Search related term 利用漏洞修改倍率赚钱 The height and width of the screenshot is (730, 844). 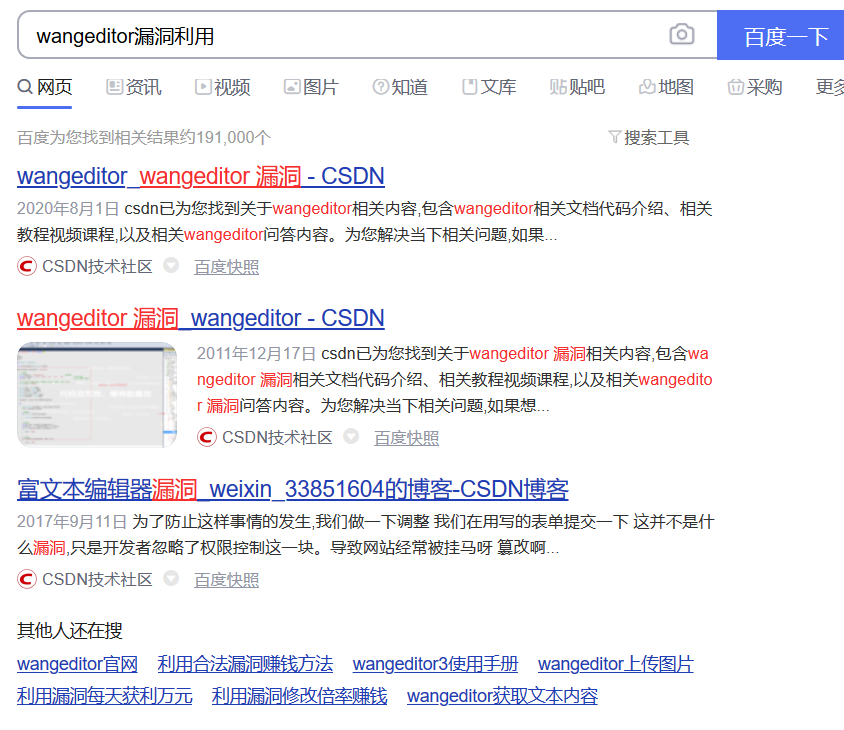pos(300,696)
